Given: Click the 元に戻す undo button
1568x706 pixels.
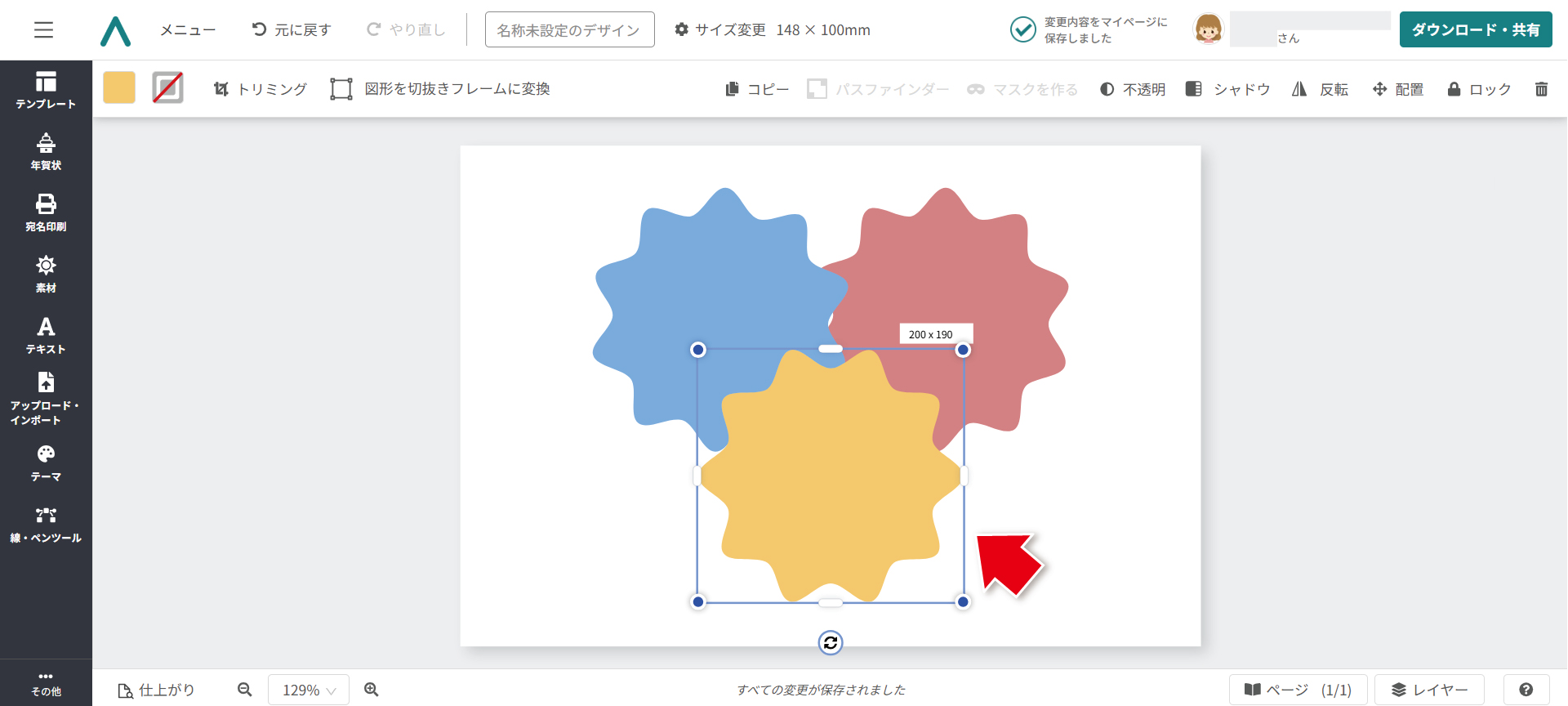Looking at the screenshot, I should [292, 30].
